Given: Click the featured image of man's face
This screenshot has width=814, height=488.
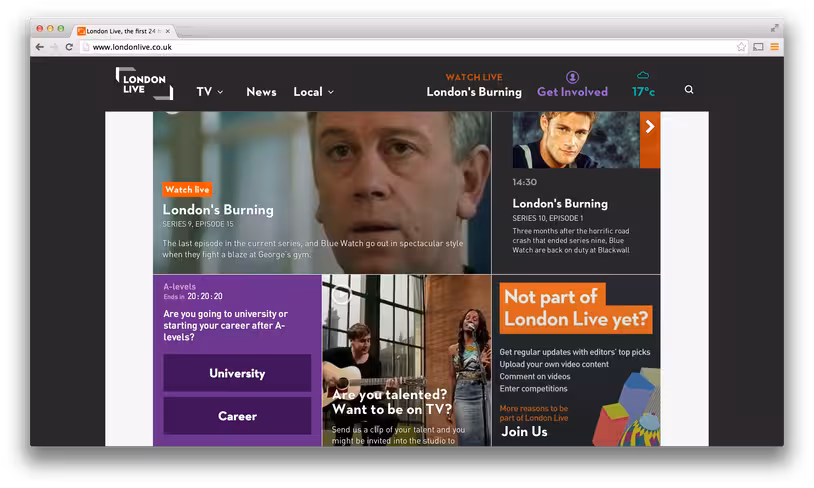Looking at the screenshot, I should 322,193.
